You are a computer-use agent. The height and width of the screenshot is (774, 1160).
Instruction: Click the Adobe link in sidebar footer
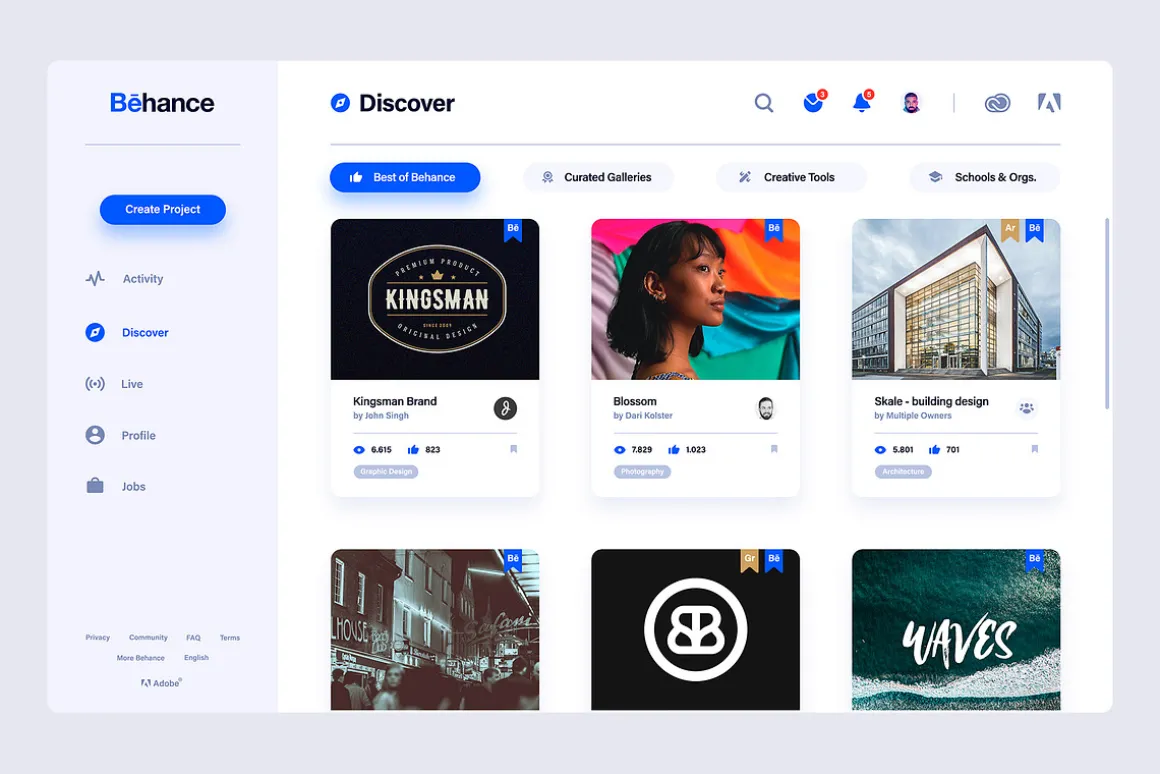pyautogui.click(x=161, y=683)
